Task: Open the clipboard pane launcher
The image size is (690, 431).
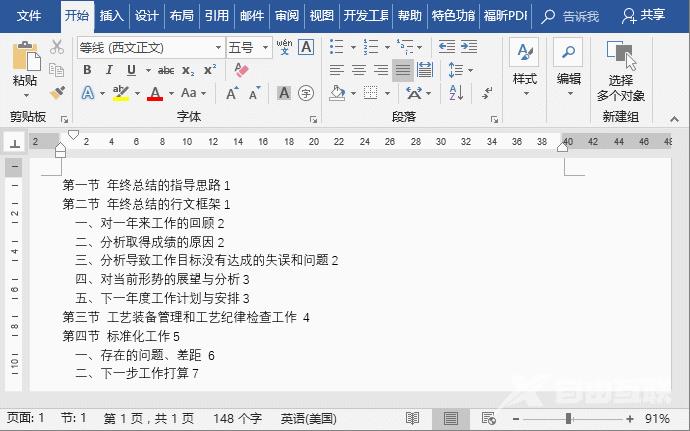Action: 64,119
